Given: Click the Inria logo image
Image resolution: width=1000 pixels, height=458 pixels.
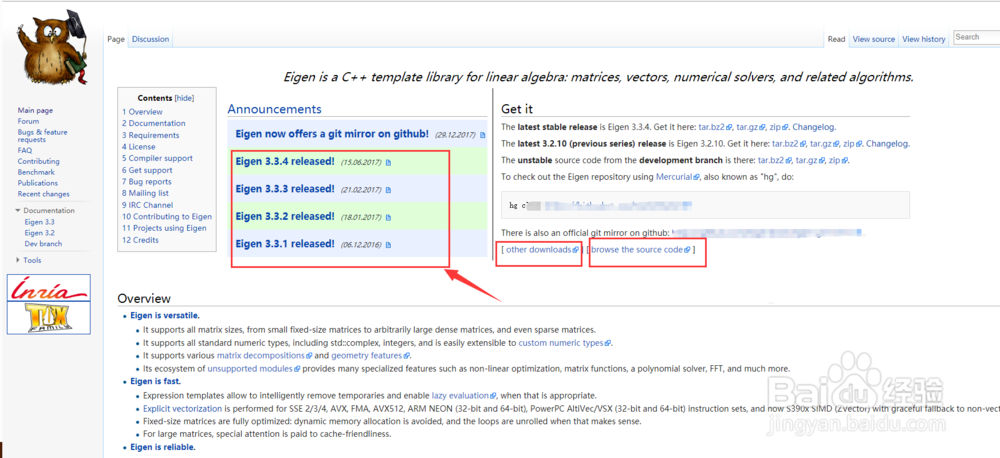Looking at the screenshot, I should pos(48,288).
